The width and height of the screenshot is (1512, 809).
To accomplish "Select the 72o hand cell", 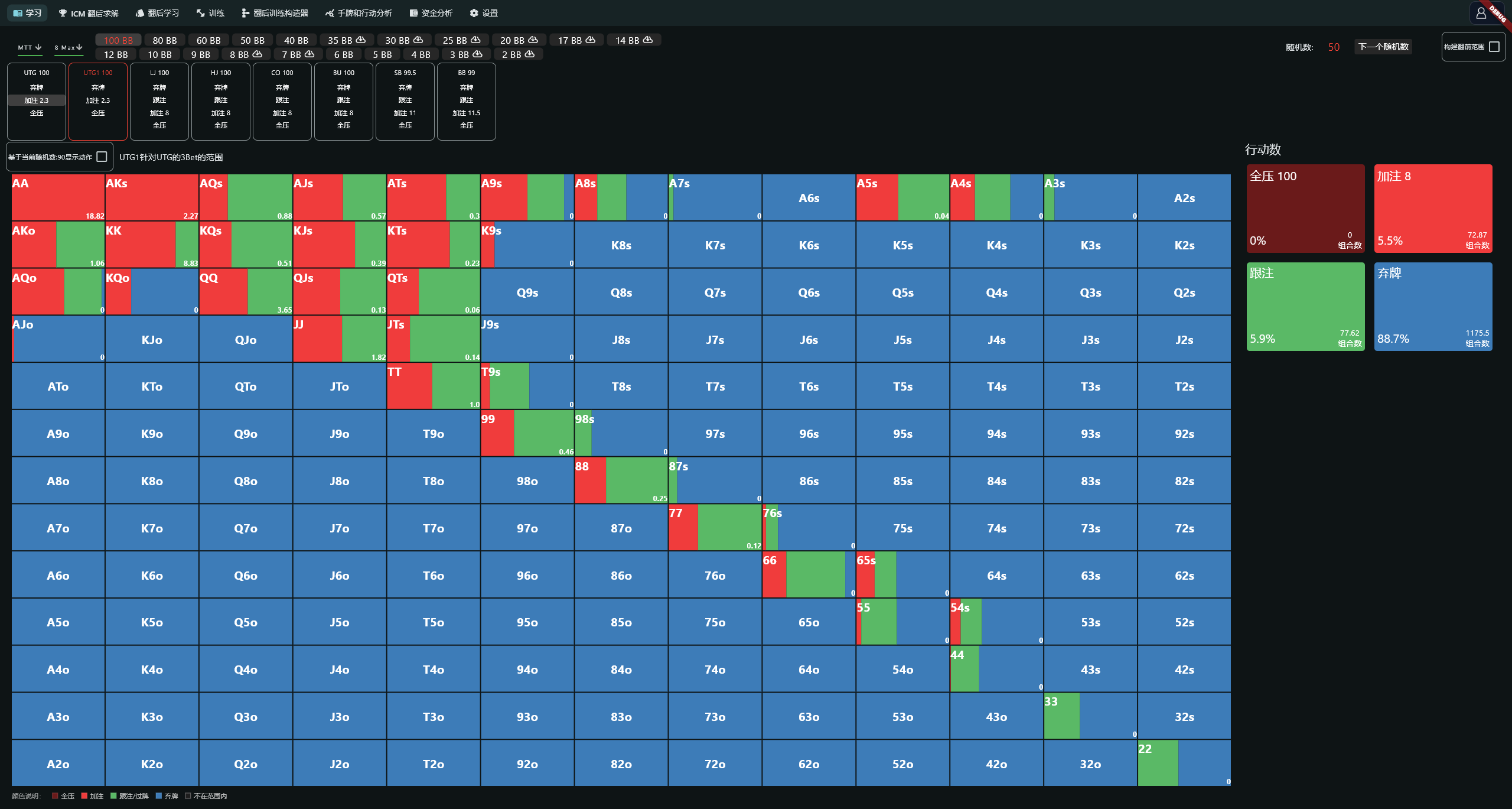I will coord(715,763).
